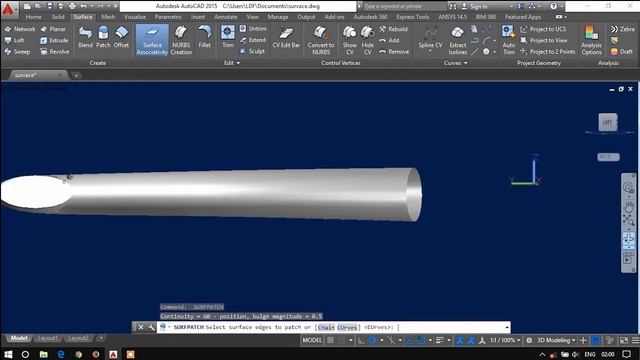Click Hide CV icon

tap(367, 40)
